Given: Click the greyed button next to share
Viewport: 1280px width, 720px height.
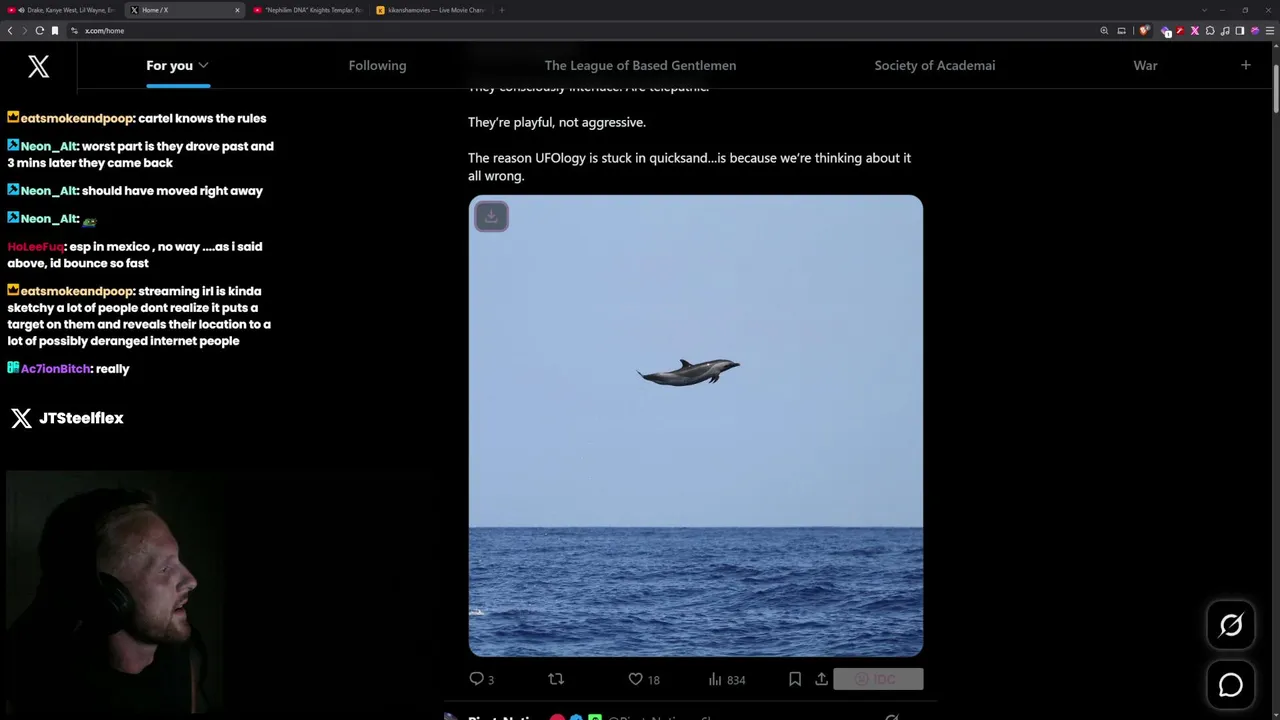Looking at the screenshot, I should [878, 679].
